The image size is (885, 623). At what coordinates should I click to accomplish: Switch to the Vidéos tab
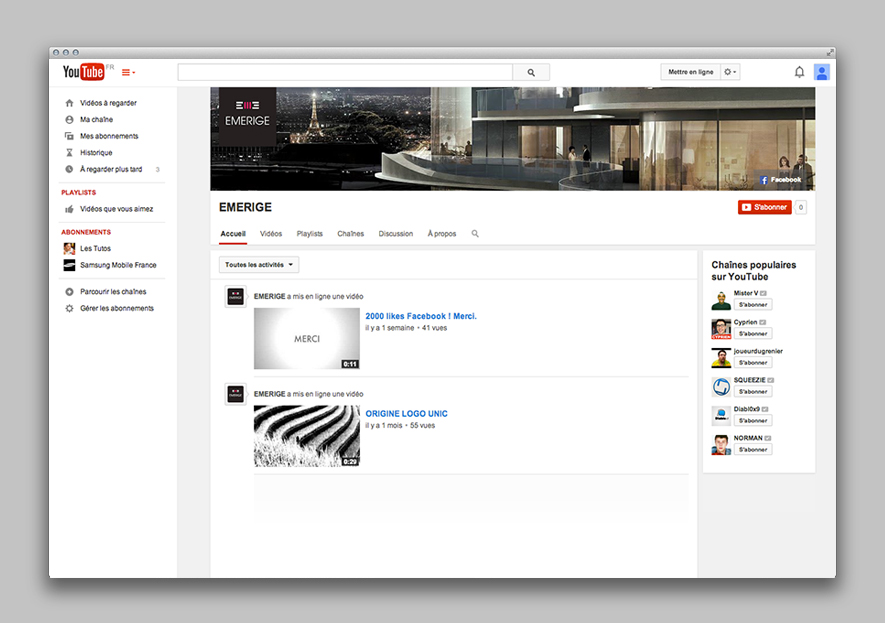[x=271, y=234]
